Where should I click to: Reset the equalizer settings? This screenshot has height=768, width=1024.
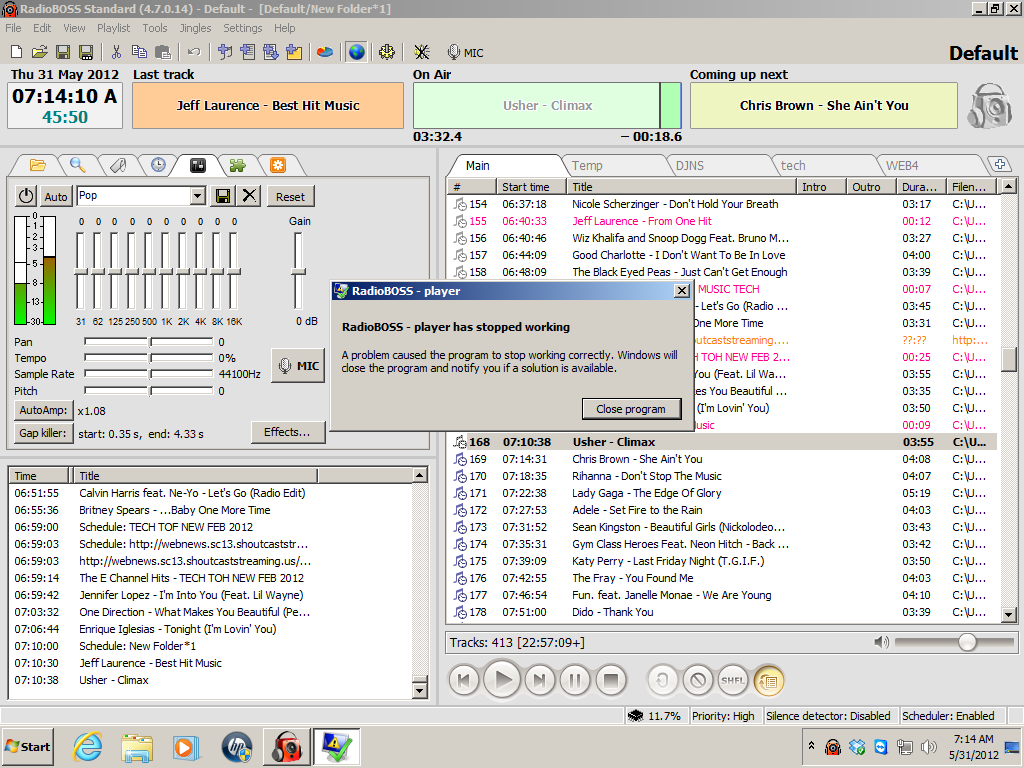pyautogui.click(x=290, y=196)
